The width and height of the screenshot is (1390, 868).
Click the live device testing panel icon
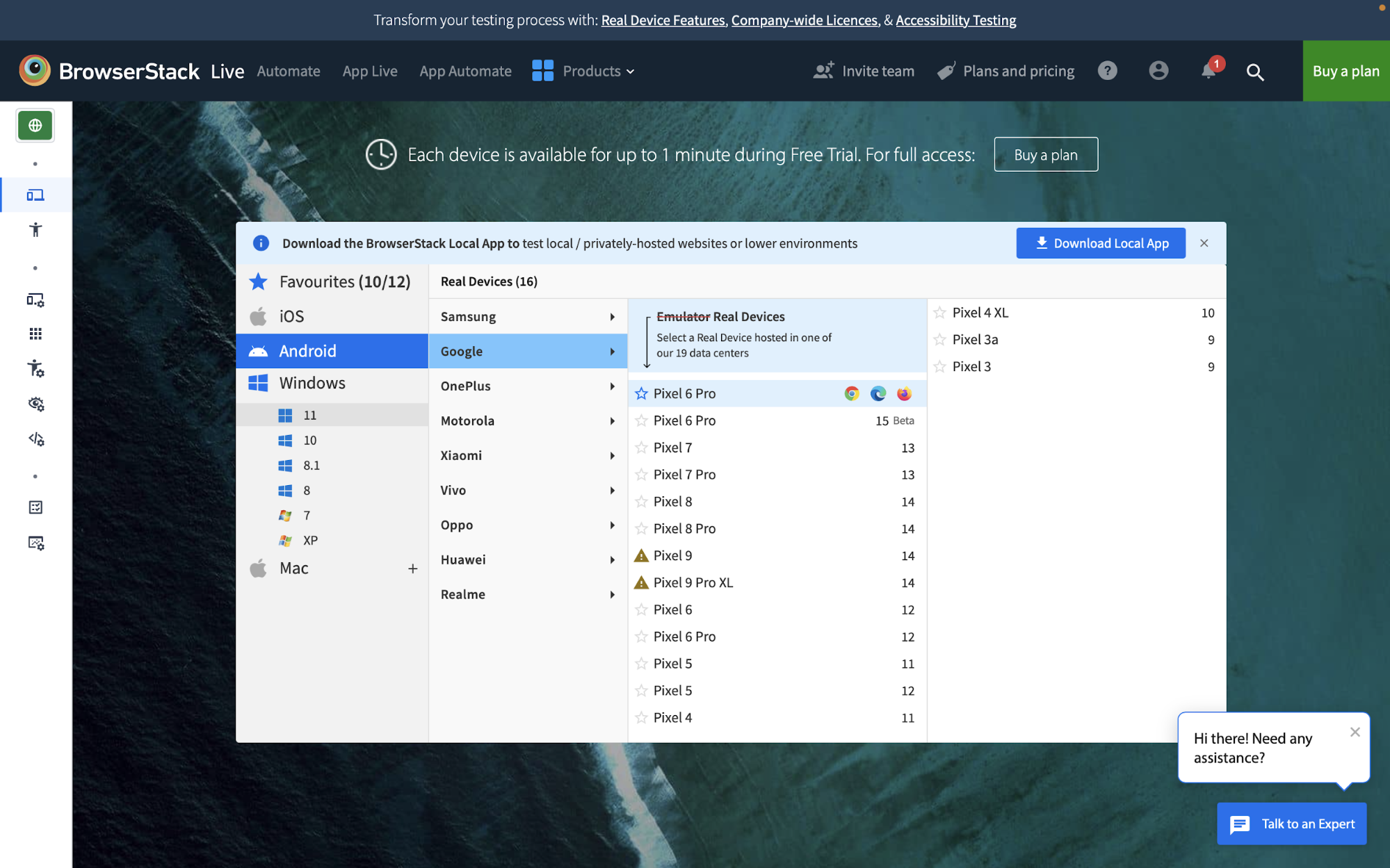(35, 195)
